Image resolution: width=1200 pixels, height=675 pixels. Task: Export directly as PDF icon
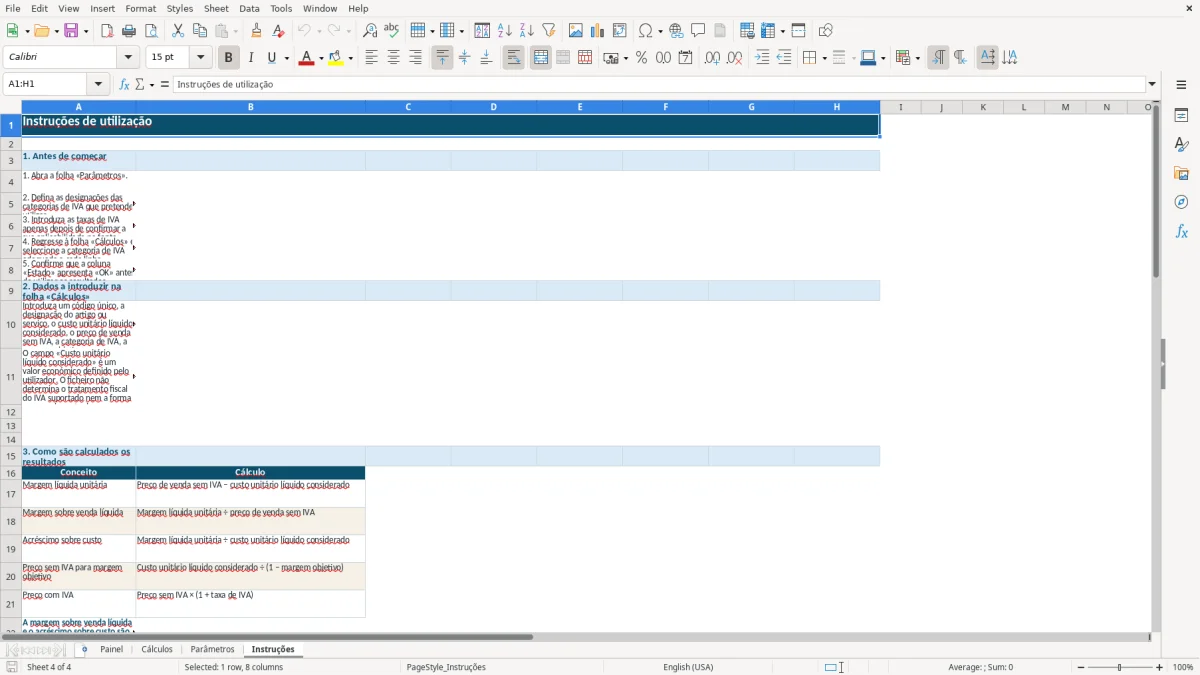(107, 31)
